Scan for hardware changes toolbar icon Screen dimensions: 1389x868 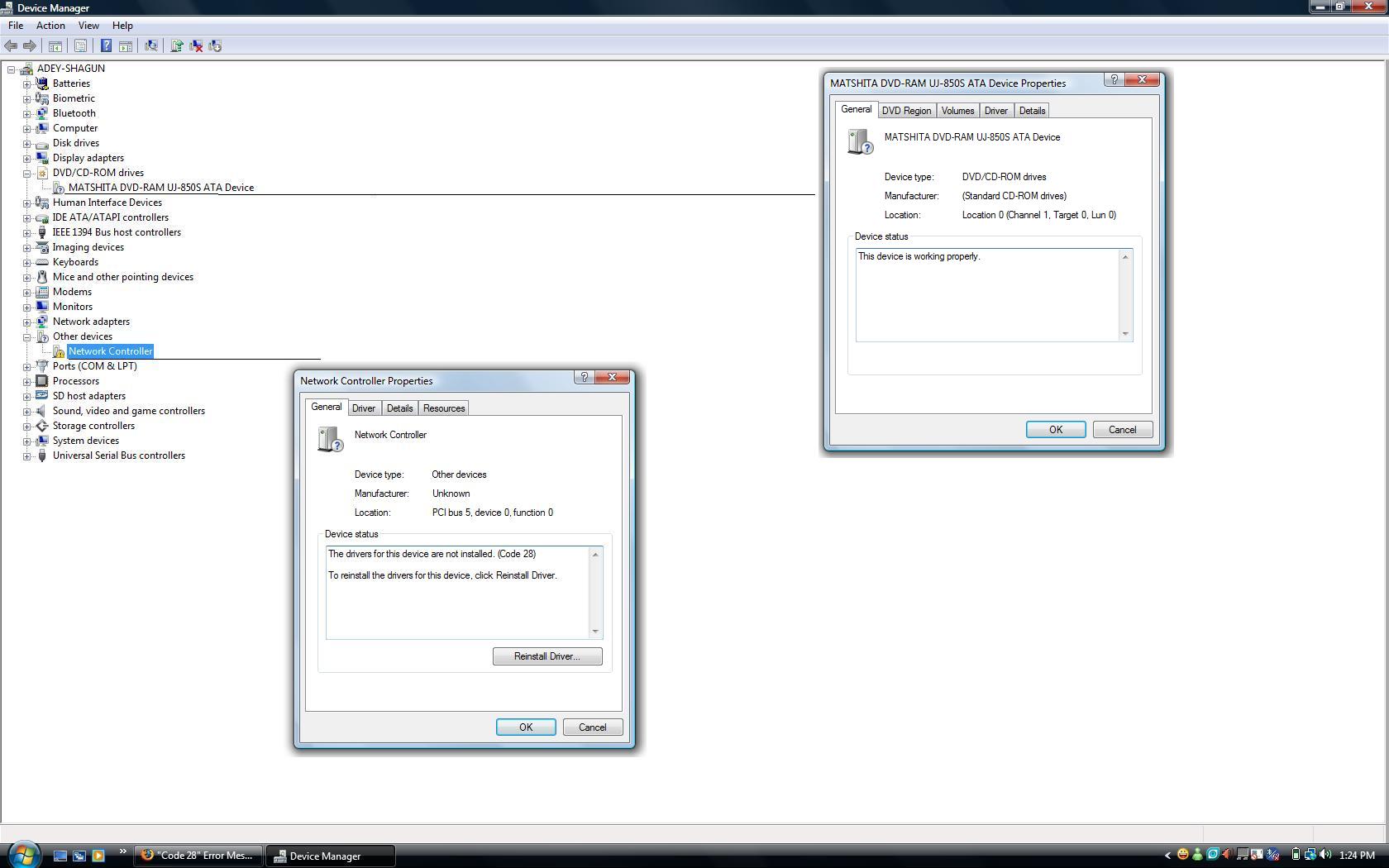pos(151,45)
